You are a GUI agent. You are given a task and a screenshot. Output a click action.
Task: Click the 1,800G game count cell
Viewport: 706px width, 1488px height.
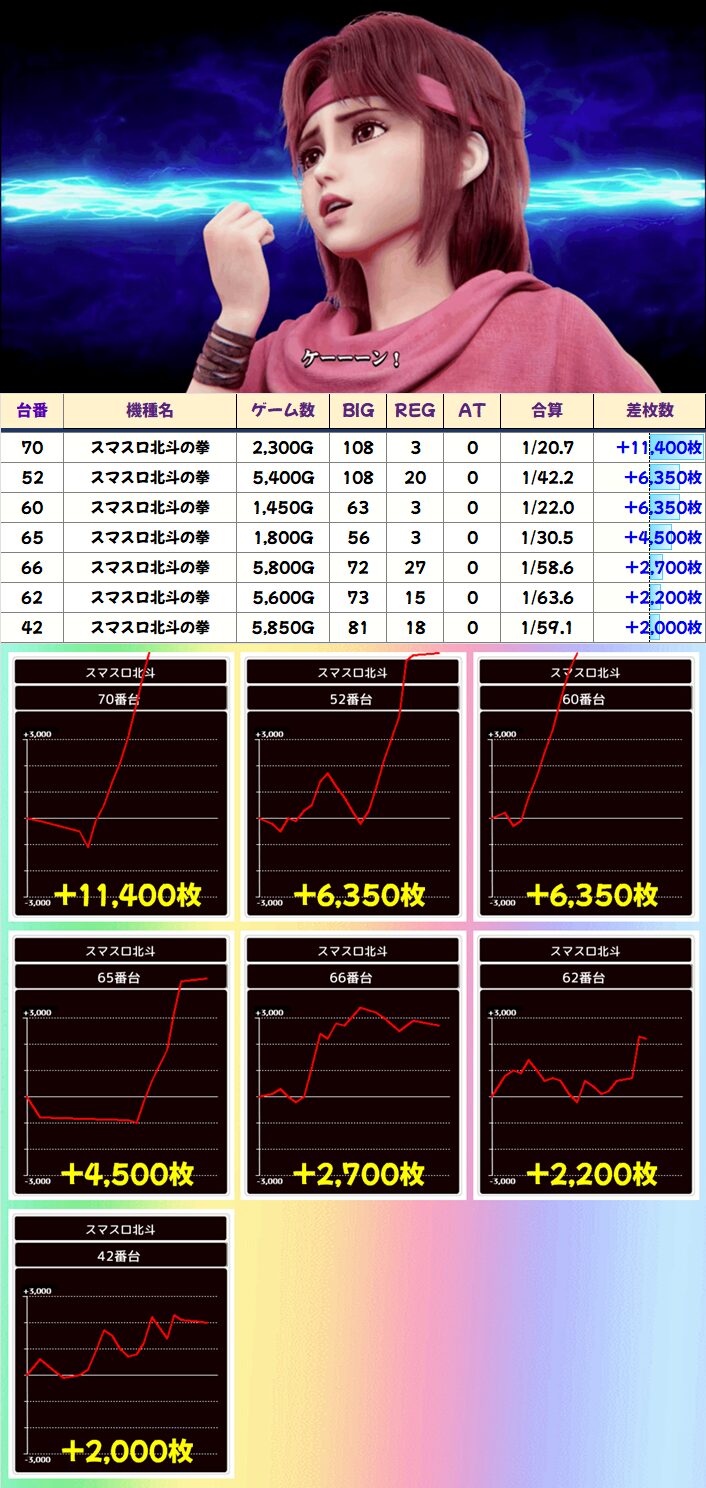[283, 538]
